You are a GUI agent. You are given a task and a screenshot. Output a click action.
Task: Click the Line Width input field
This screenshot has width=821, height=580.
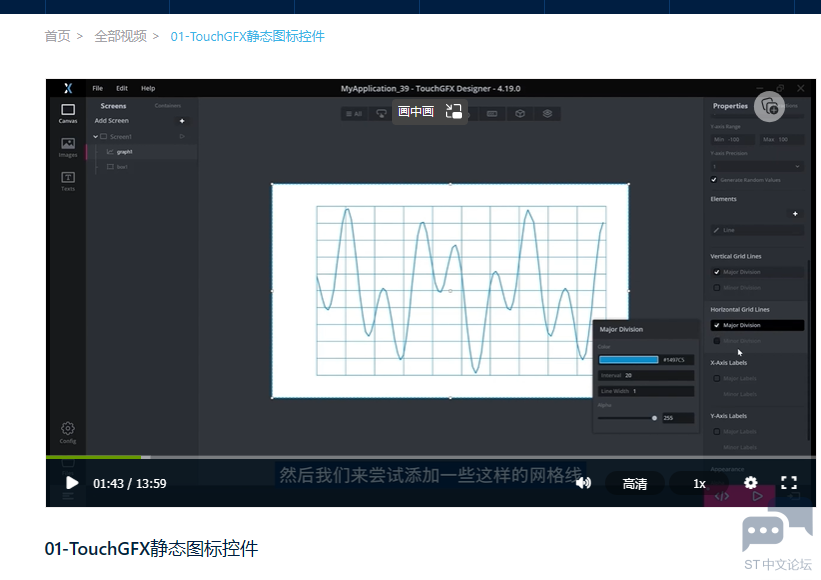point(646,391)
